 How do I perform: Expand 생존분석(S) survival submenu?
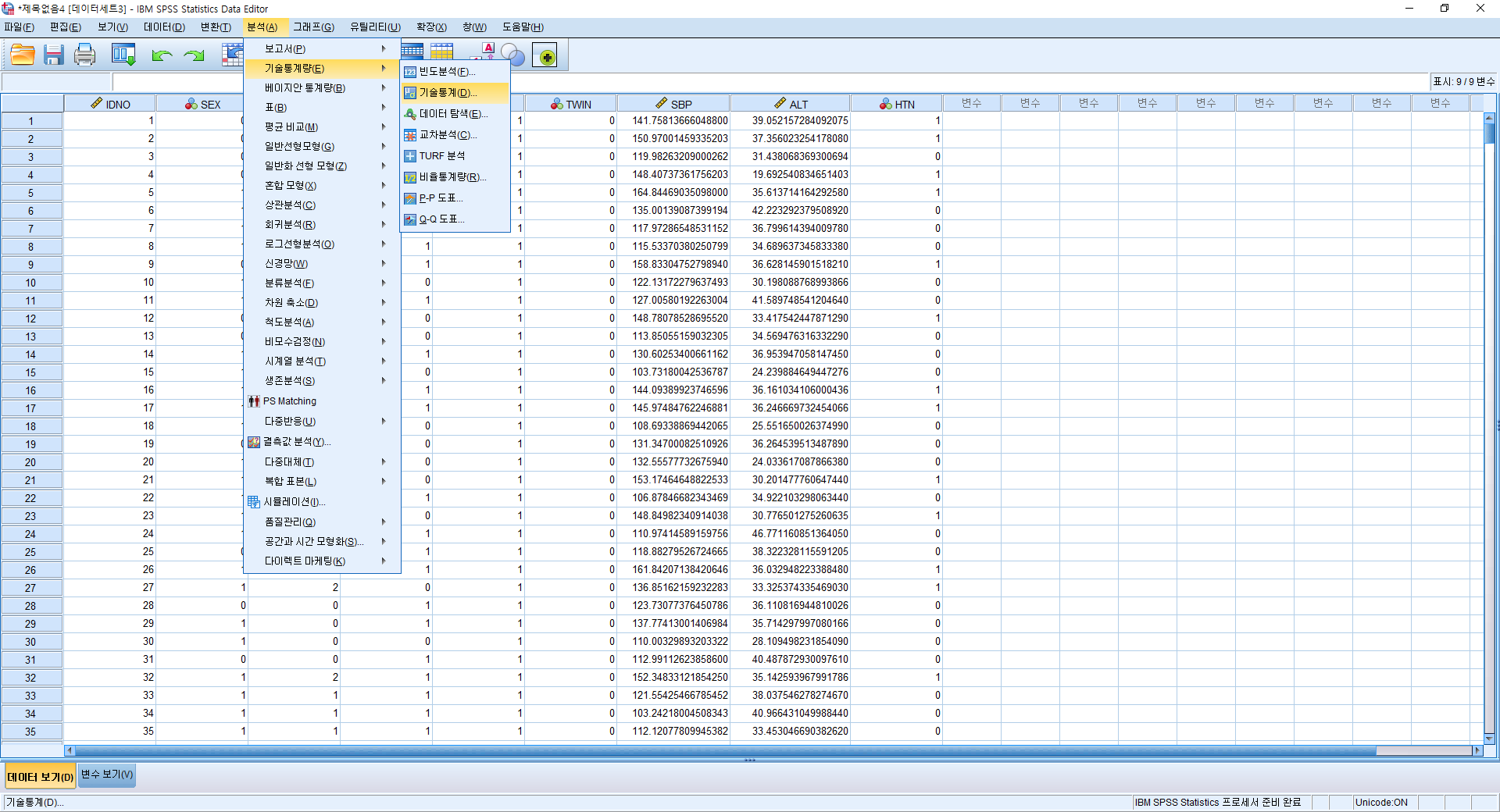(x=322, y=380)
